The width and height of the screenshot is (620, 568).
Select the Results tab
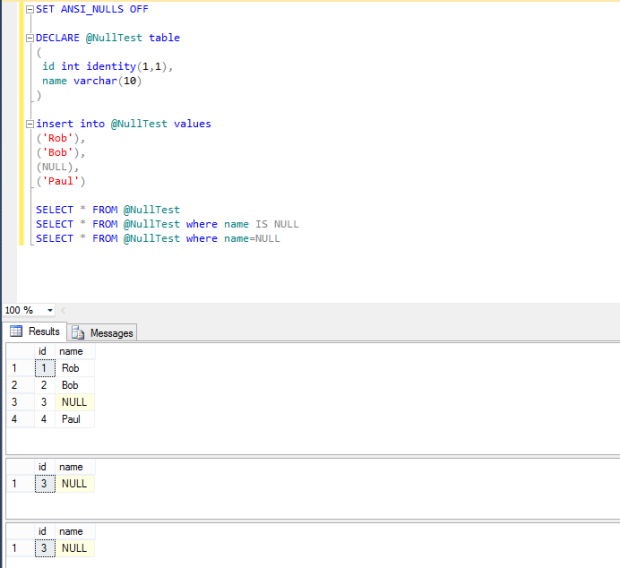coord(44,332)
